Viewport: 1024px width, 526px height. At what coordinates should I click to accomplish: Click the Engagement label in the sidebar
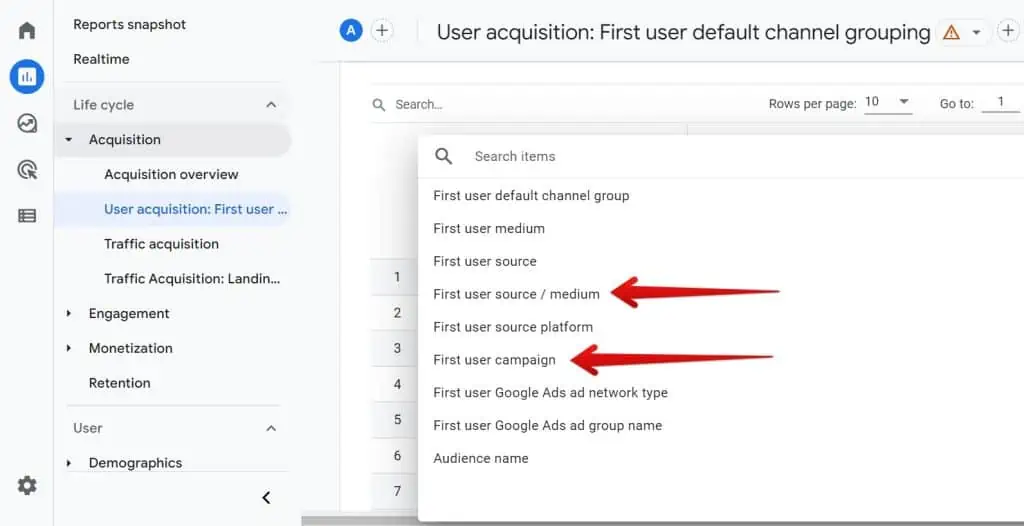coord(129,314)
